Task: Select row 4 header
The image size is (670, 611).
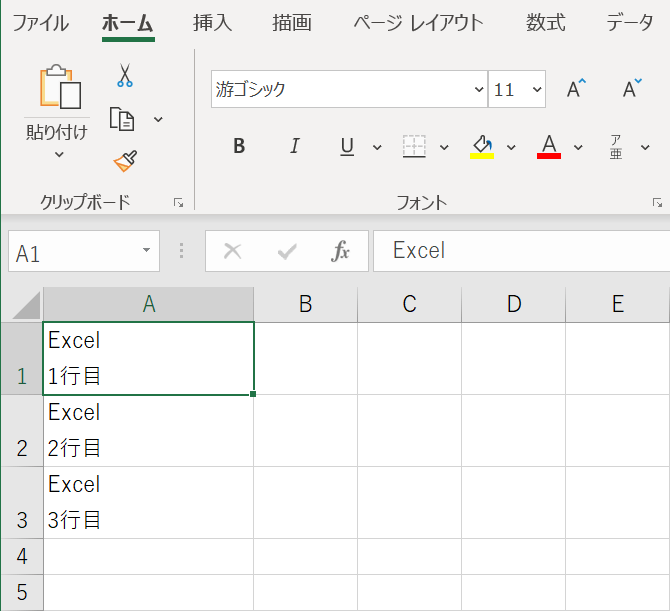Action: [x=22, y=556]
